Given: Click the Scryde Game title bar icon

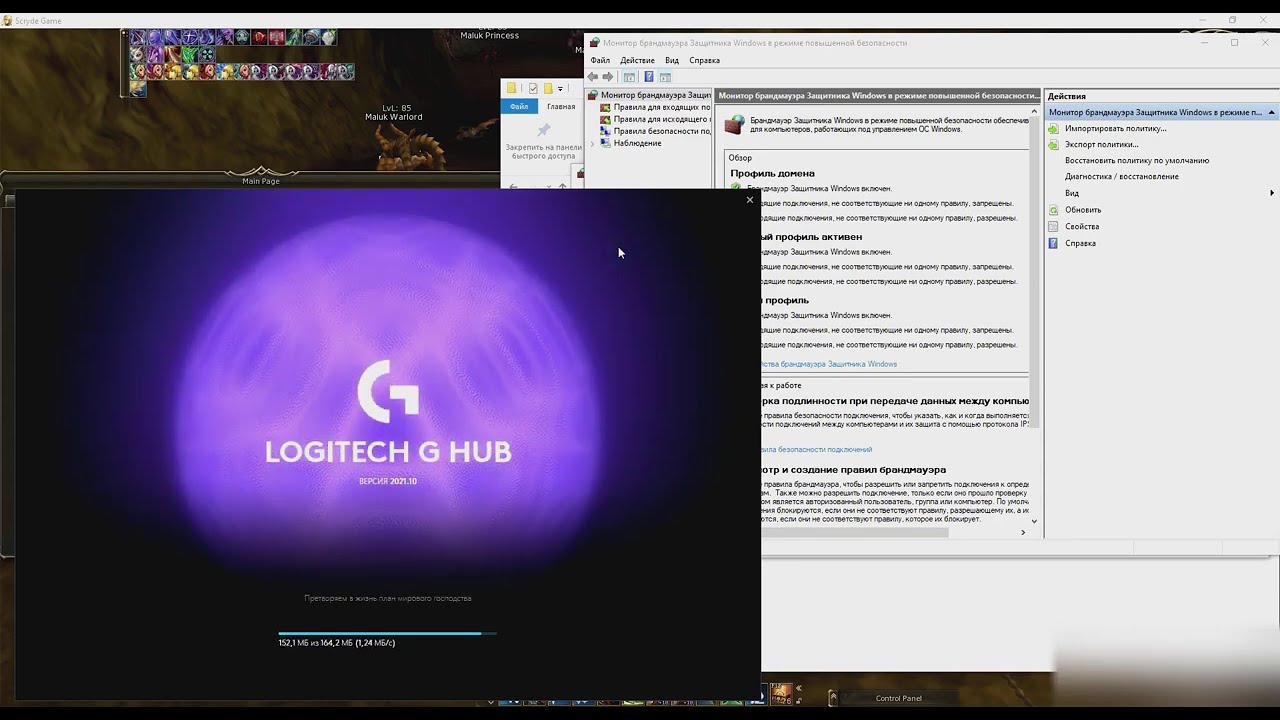Looking at the screenshot, I should coord(7,20).
